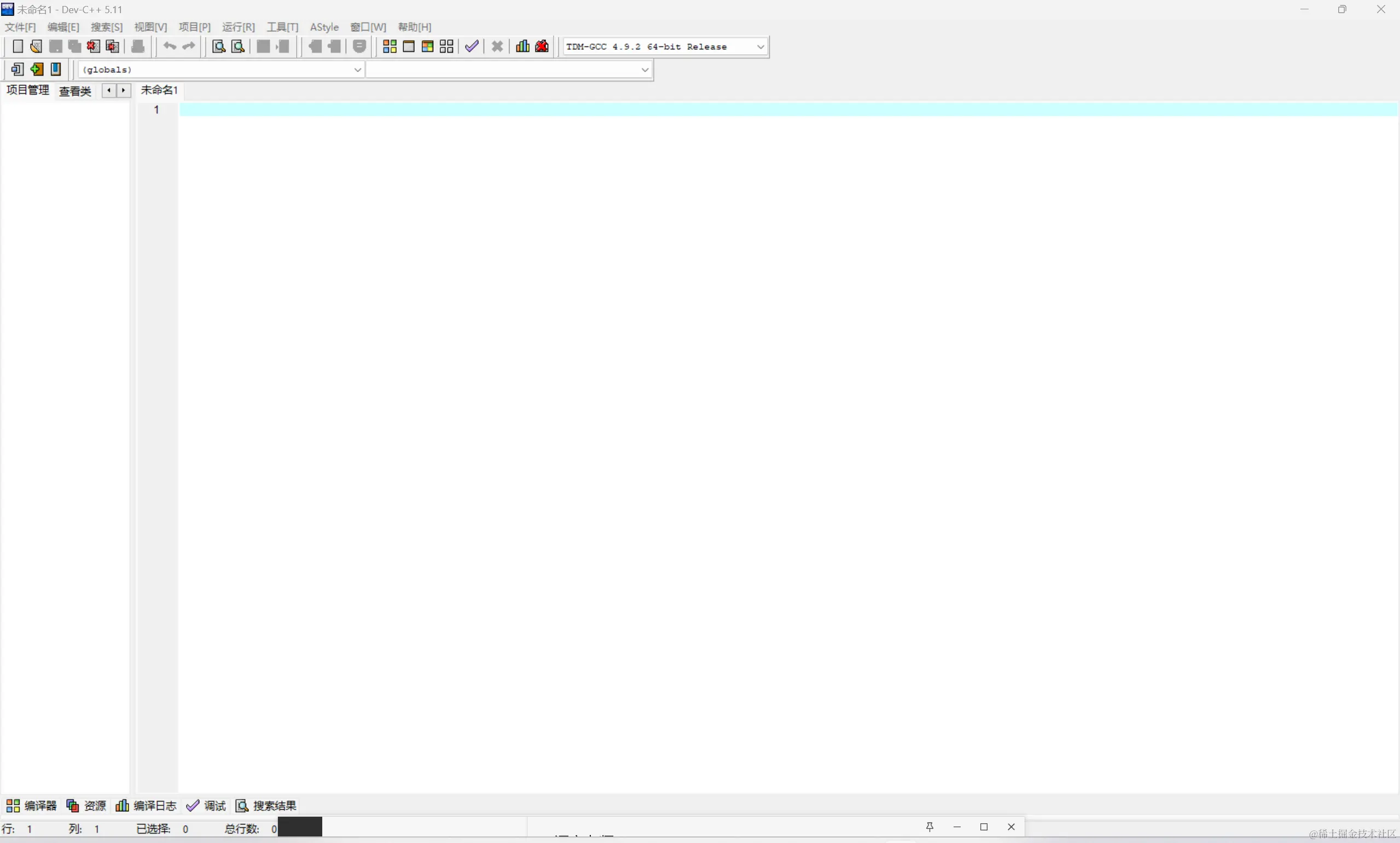Screen dimensions: 1400x843
Task: Click the green plus bookmark icon
Action: tap(37, 70)
